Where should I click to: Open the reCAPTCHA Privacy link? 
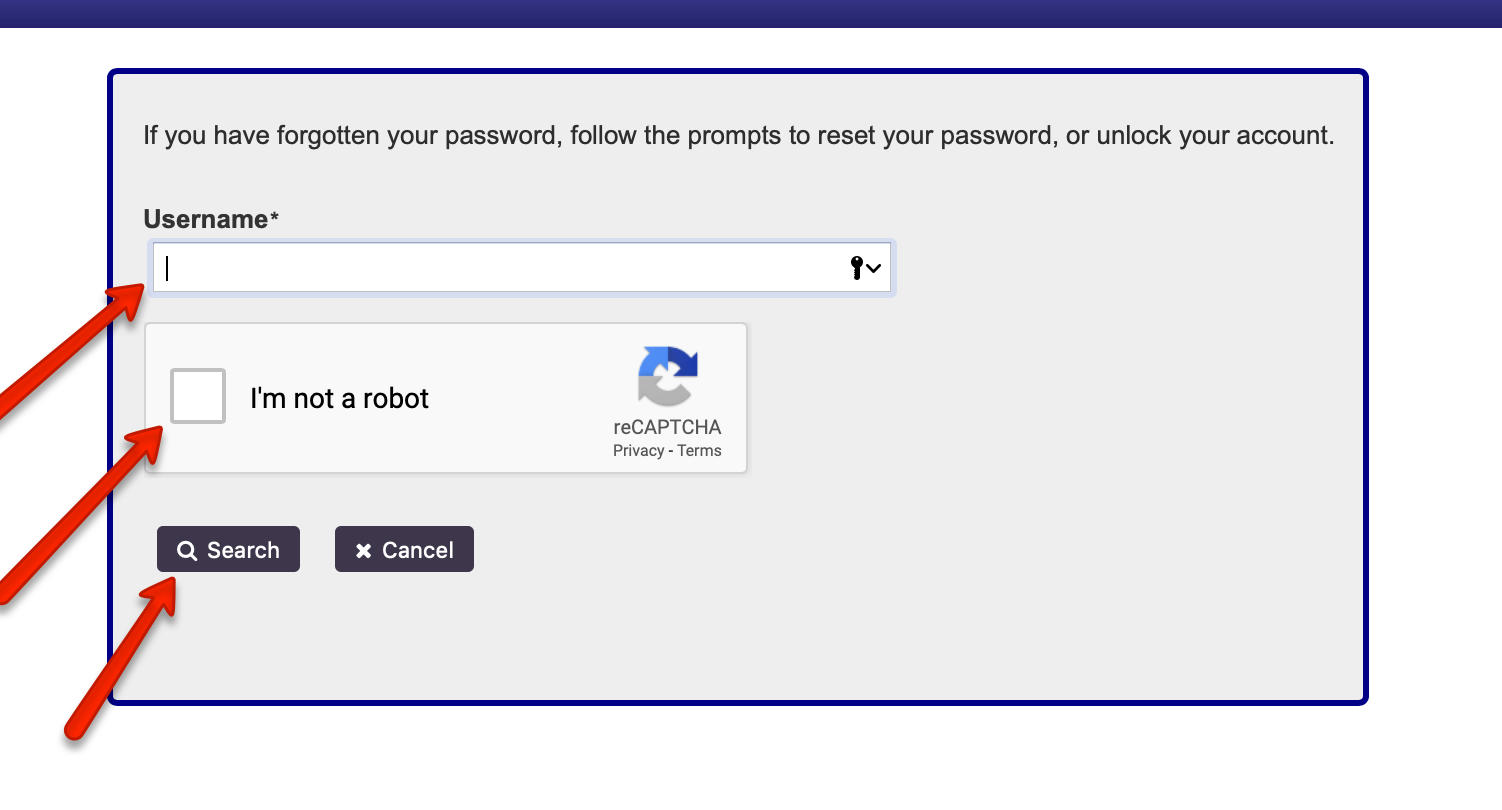pos(638,451)
